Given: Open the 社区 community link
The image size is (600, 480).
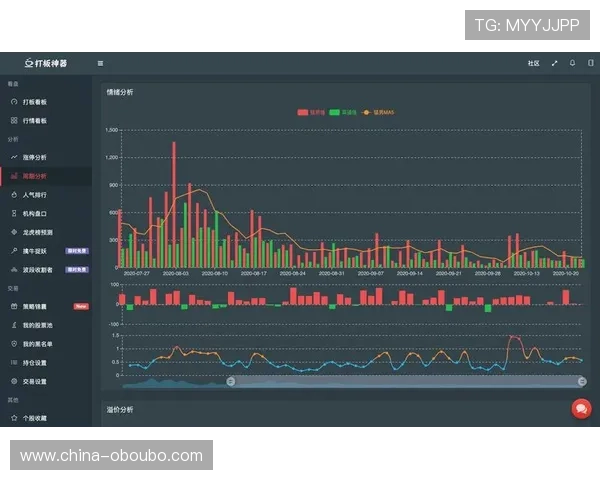Looking at the screenshot, I should 533,63.
